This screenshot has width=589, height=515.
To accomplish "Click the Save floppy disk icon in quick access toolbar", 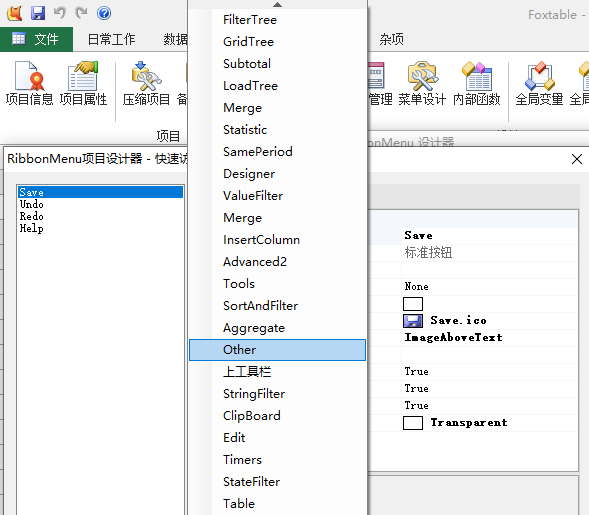I will (38, 14).
